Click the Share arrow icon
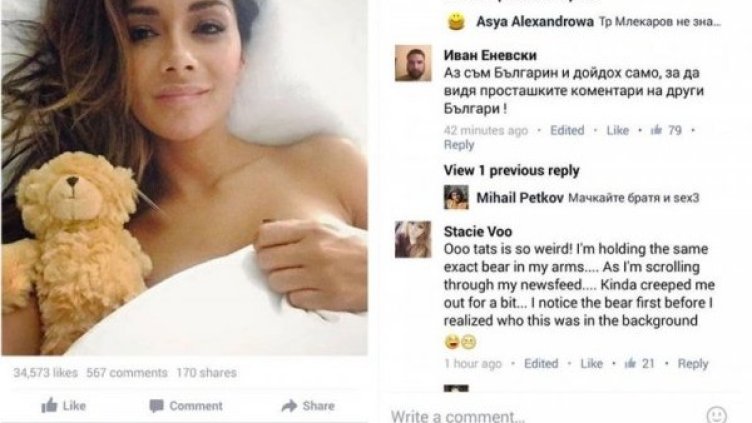Image resolution: width=752 pixels, height=423 pixels. click(x=289, y=406)
